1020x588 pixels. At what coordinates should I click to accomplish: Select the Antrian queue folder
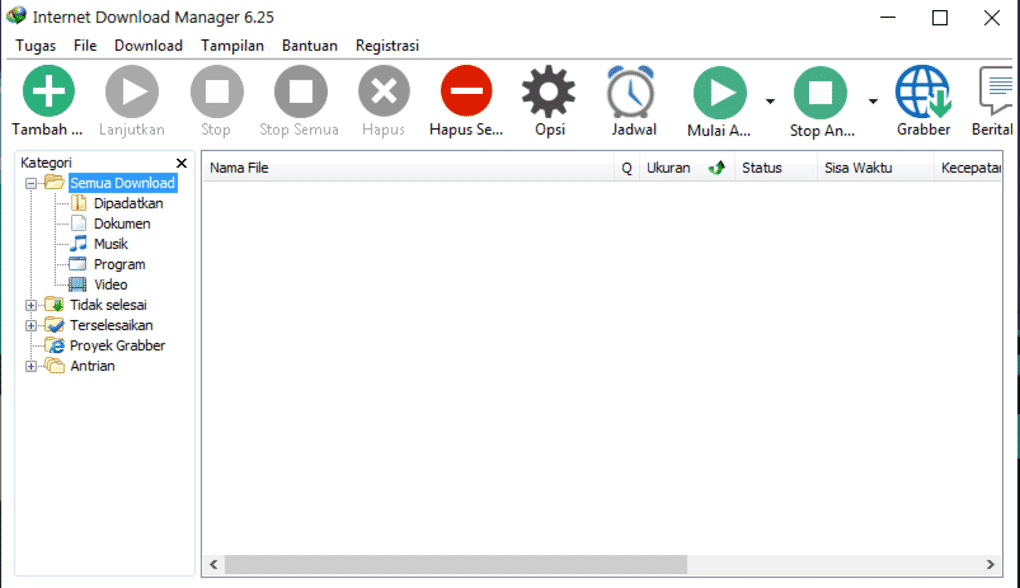(92, 366)
